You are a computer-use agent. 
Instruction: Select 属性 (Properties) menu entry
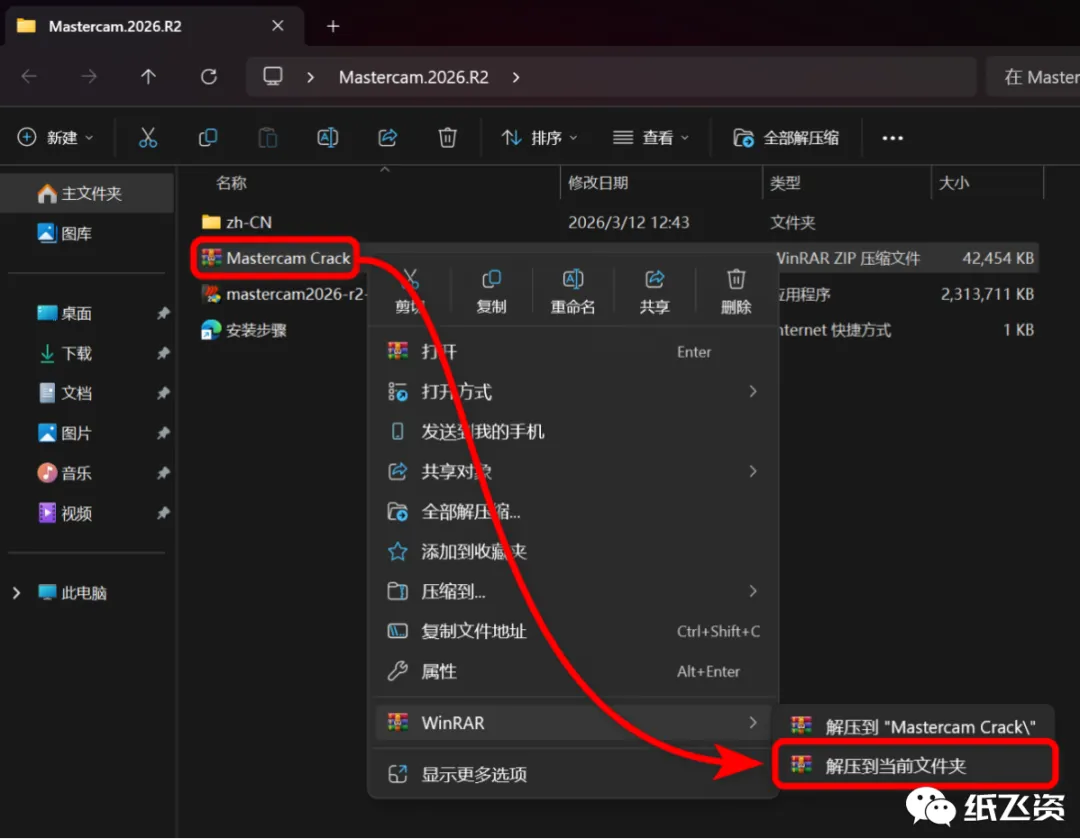[x=573, y=671]
